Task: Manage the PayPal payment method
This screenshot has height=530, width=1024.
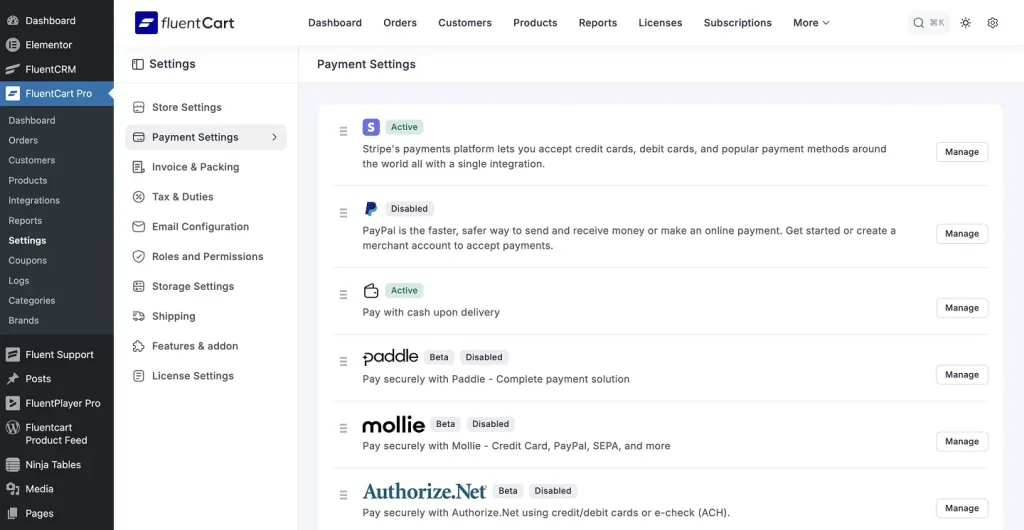Action: [962, 234]
